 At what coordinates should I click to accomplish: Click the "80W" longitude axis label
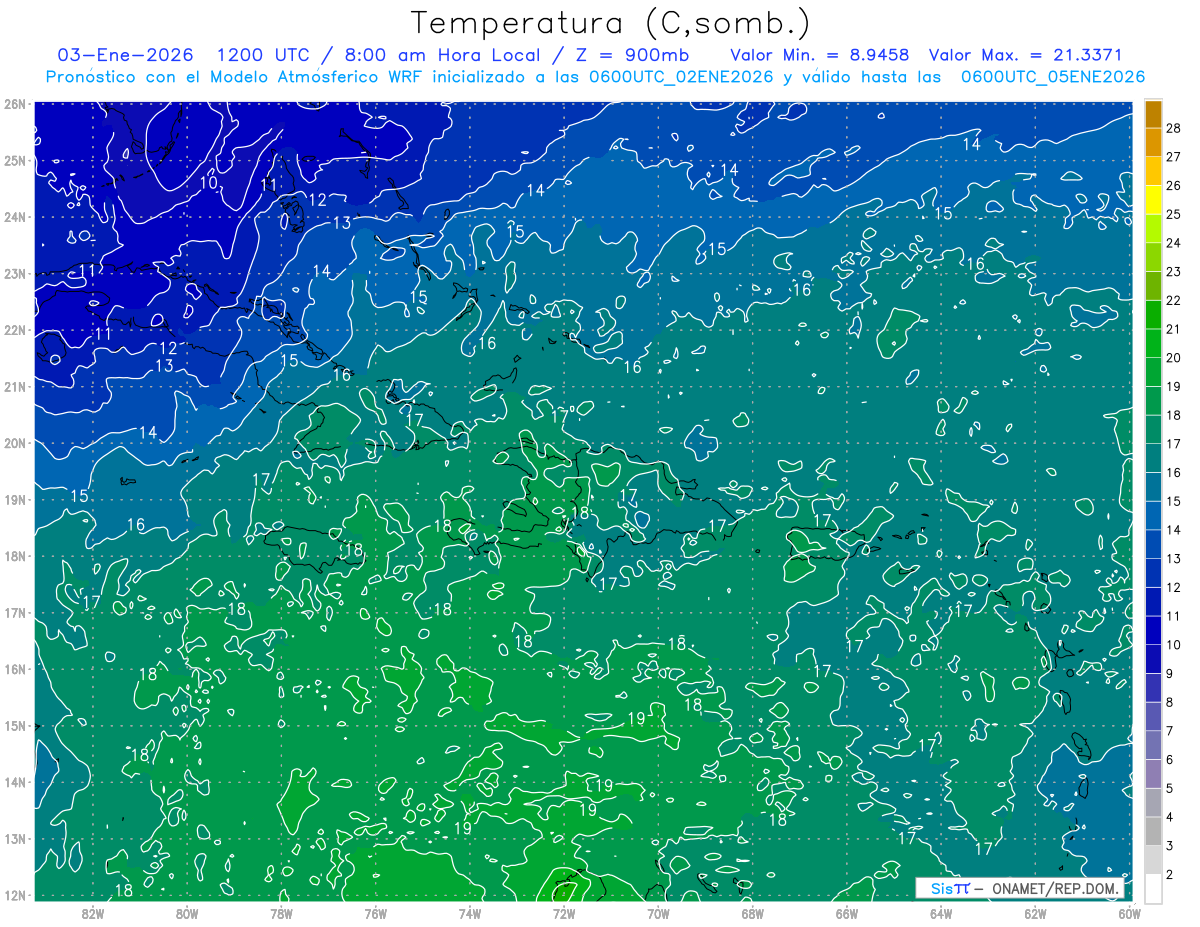pos(187,913)
